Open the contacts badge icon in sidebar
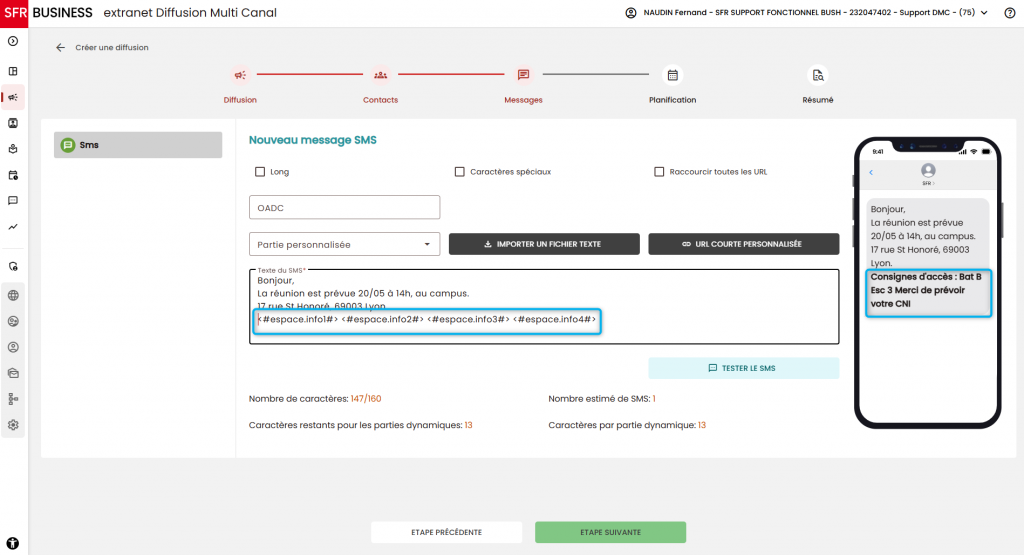1024x555 pixels. 13,123
